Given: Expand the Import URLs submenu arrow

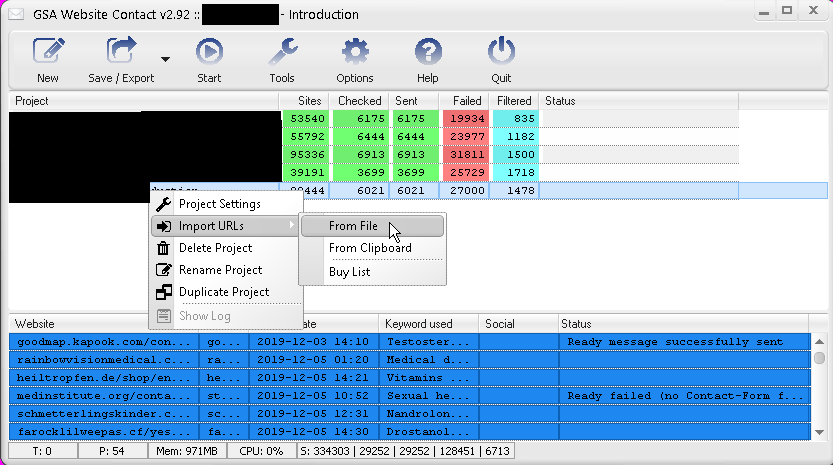Looking at the screenshot, I should point(292,225).
